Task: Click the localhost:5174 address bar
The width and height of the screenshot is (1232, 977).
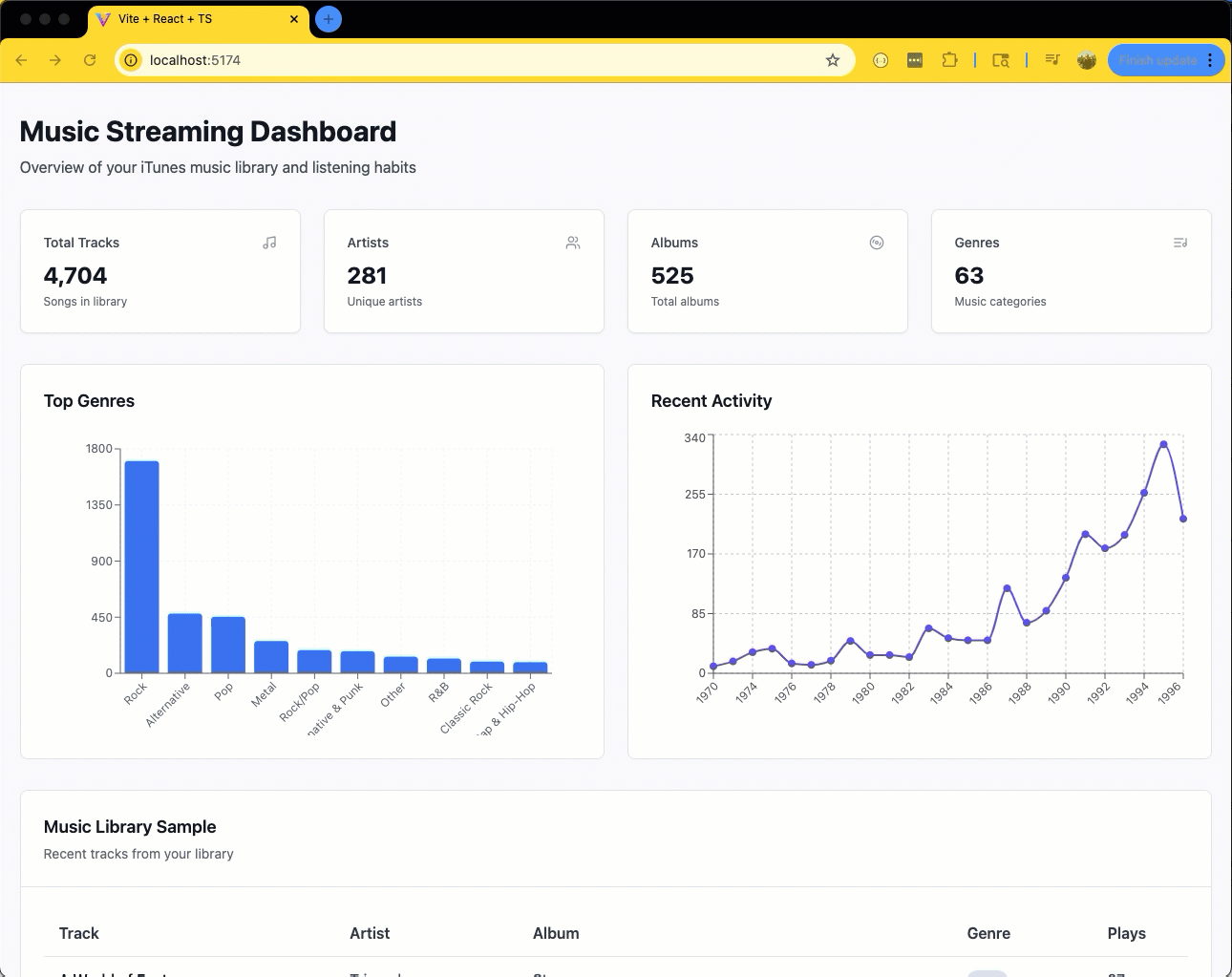Action: pyautogui.click(x=478, y=60)
